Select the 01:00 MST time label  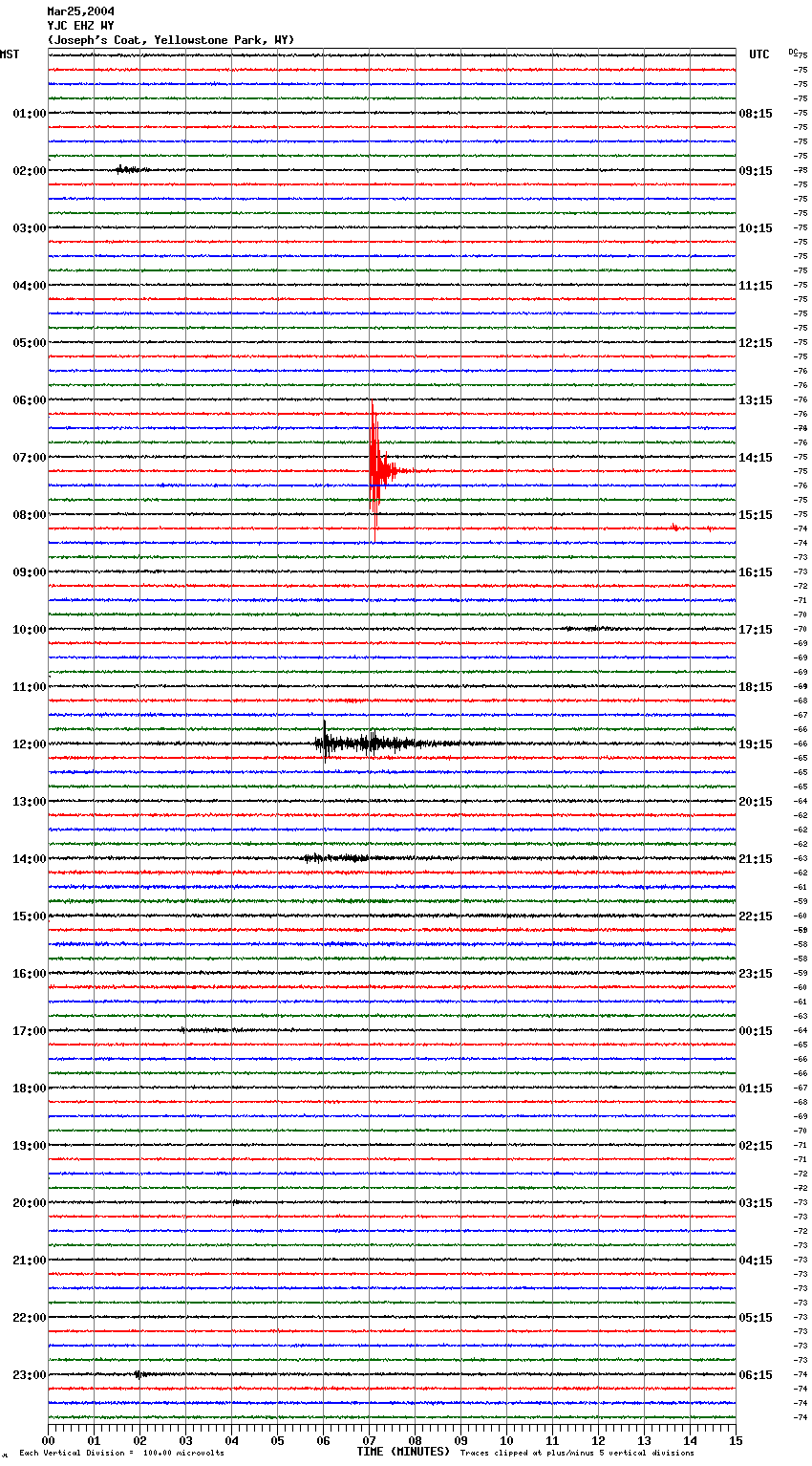(30, 114)
